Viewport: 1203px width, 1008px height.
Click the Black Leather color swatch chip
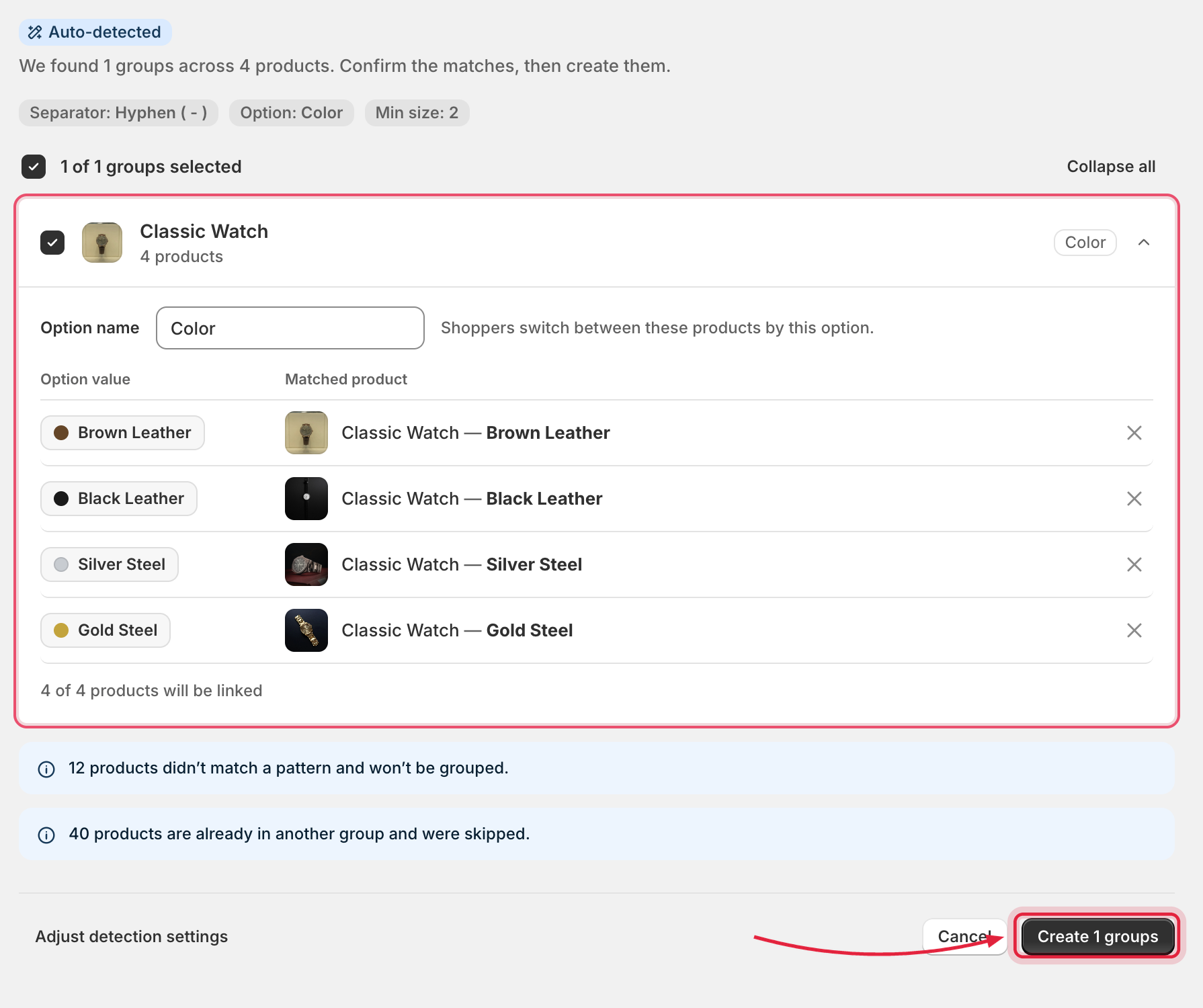point(119,499)
